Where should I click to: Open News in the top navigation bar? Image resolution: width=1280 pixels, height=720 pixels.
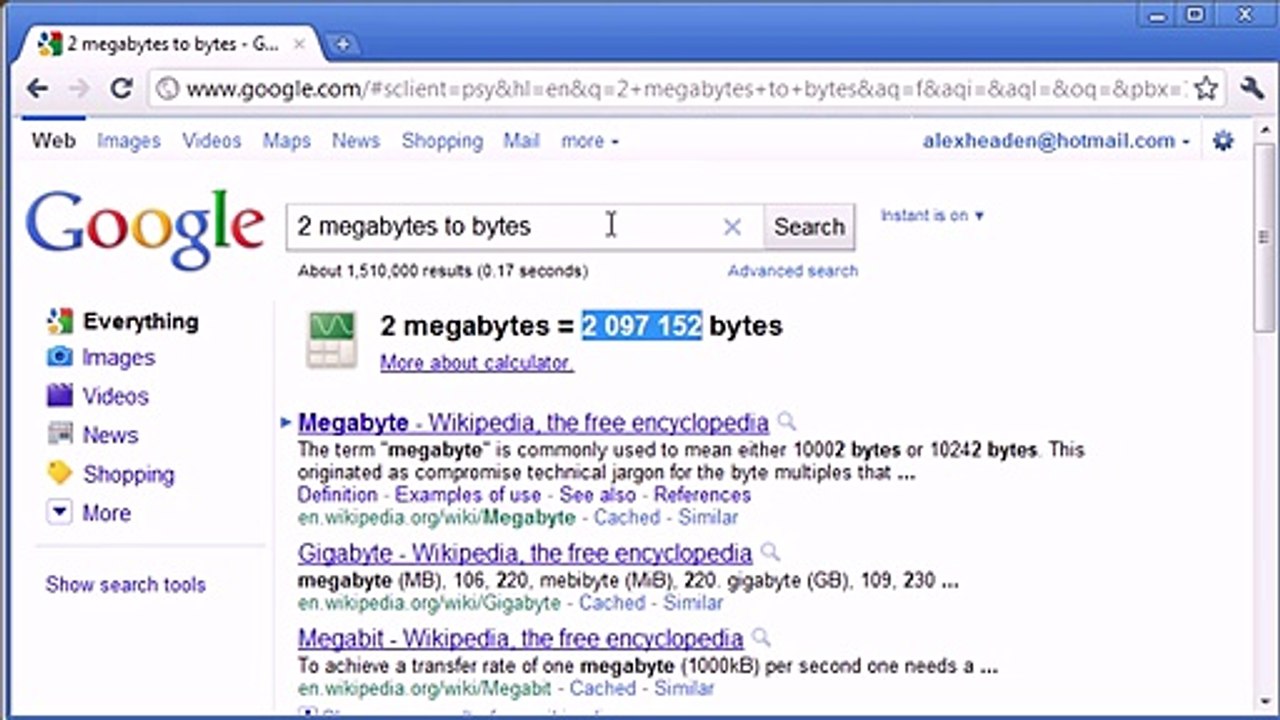[356, 141]
